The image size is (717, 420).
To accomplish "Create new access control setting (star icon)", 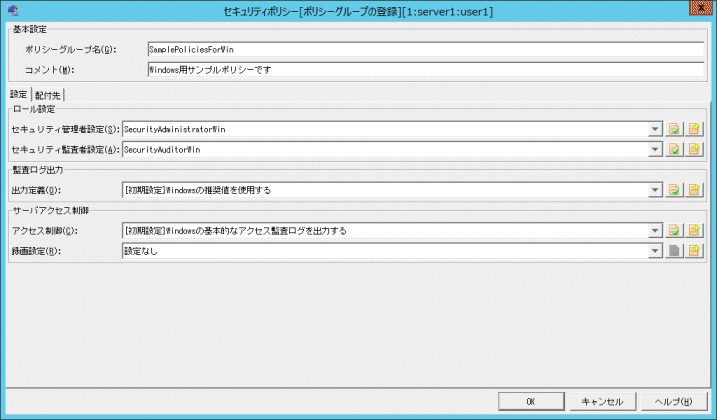I will [694, 230].
